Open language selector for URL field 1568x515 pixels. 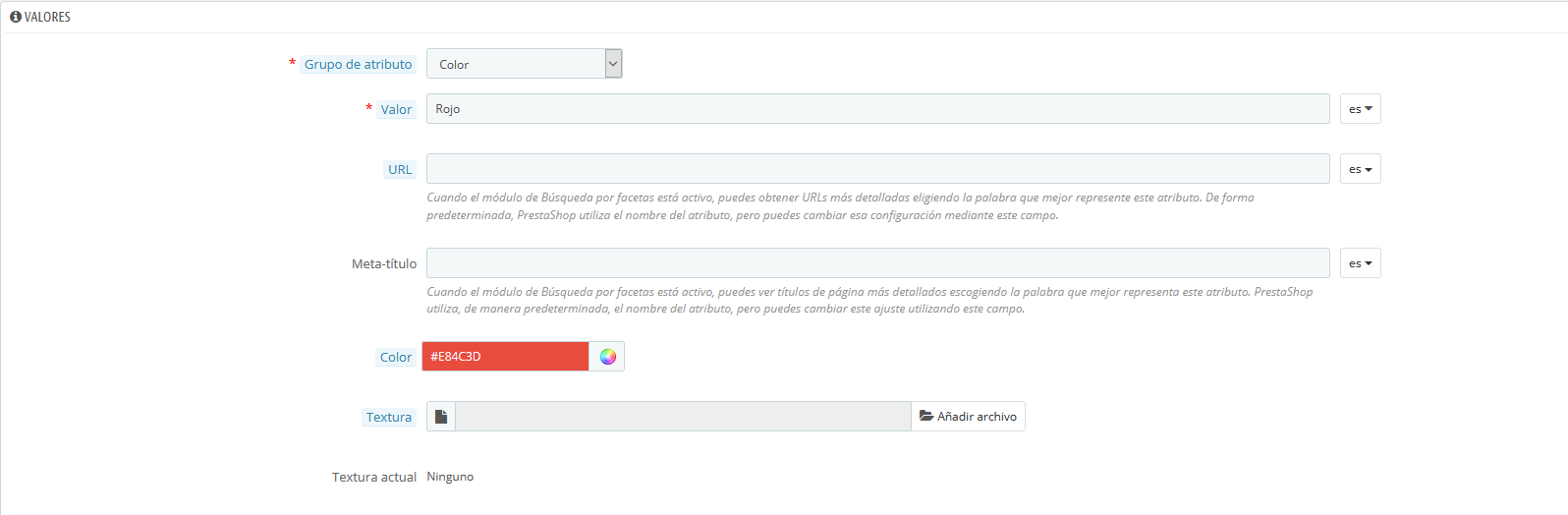(1361, 169)
